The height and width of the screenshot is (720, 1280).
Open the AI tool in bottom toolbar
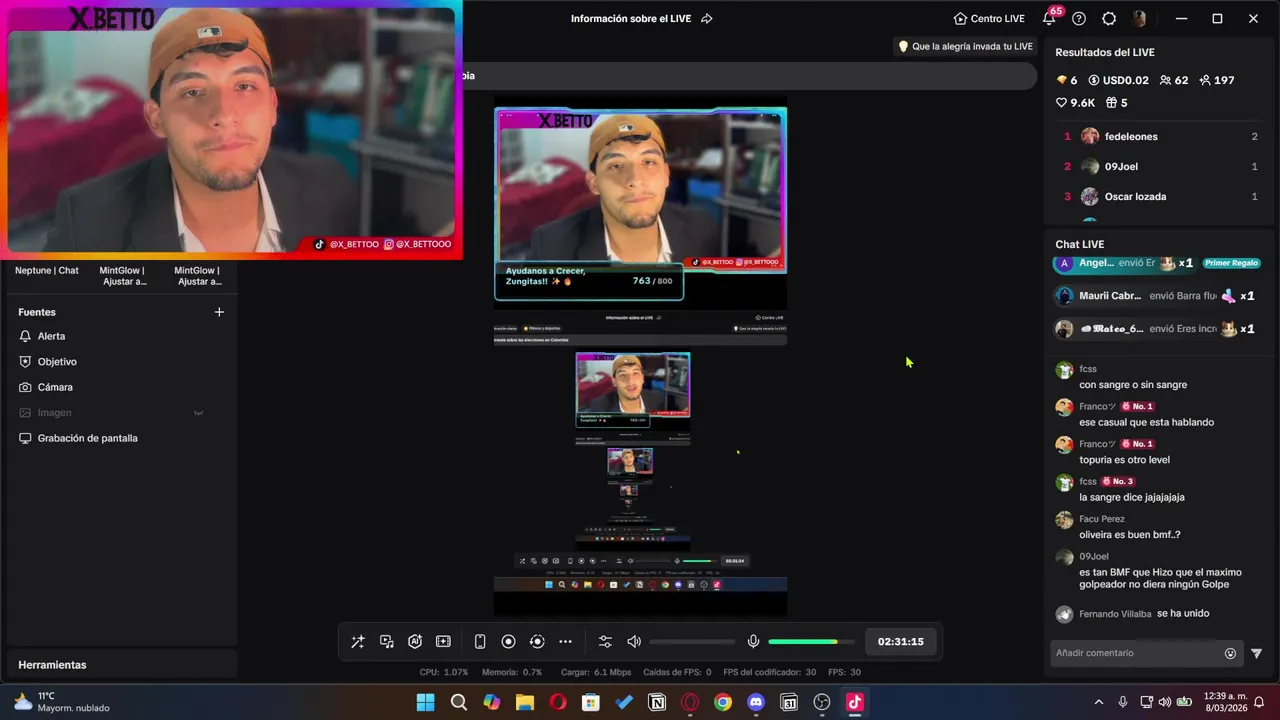tap(415, 642)
